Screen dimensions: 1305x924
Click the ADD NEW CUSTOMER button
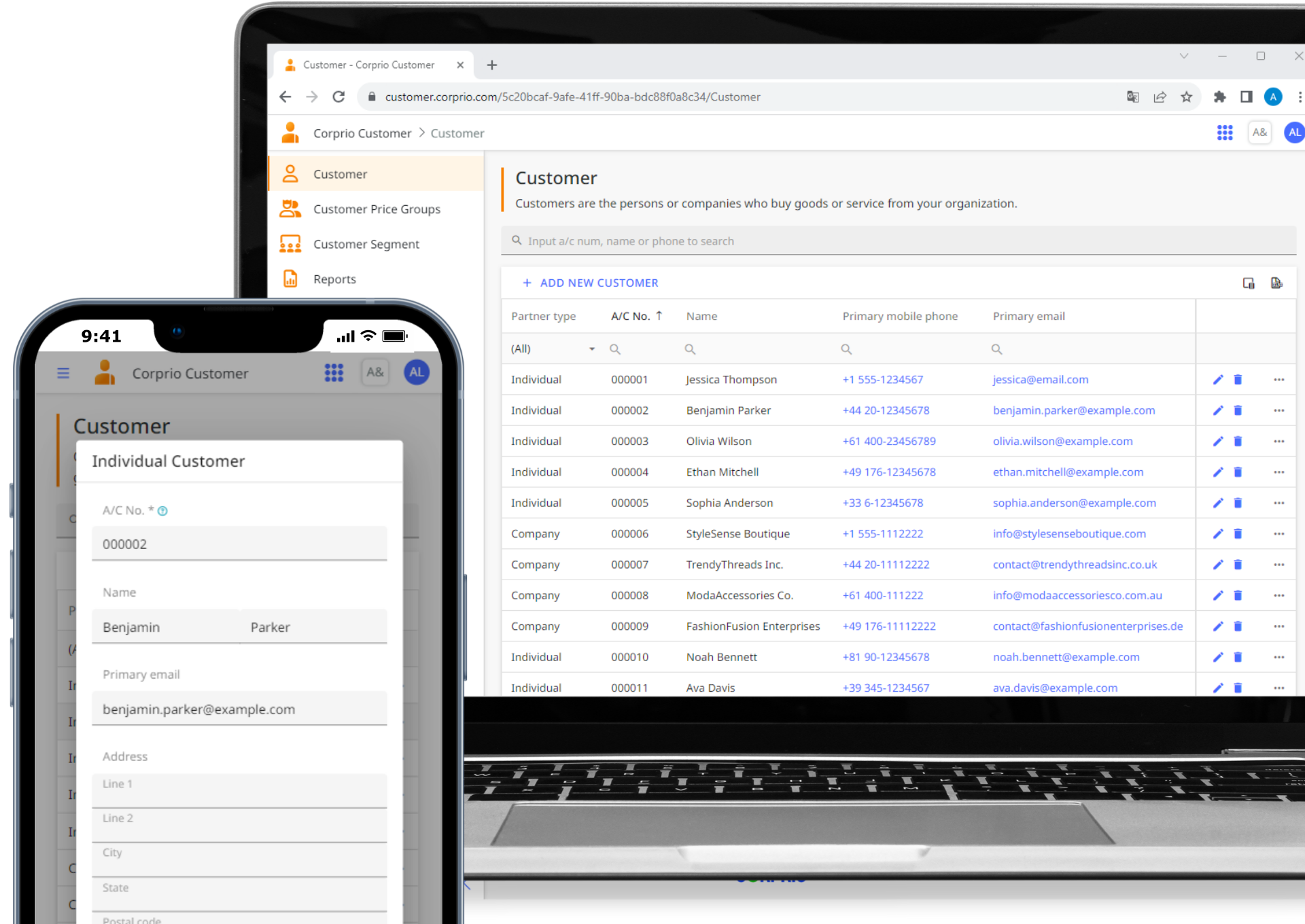590,283
